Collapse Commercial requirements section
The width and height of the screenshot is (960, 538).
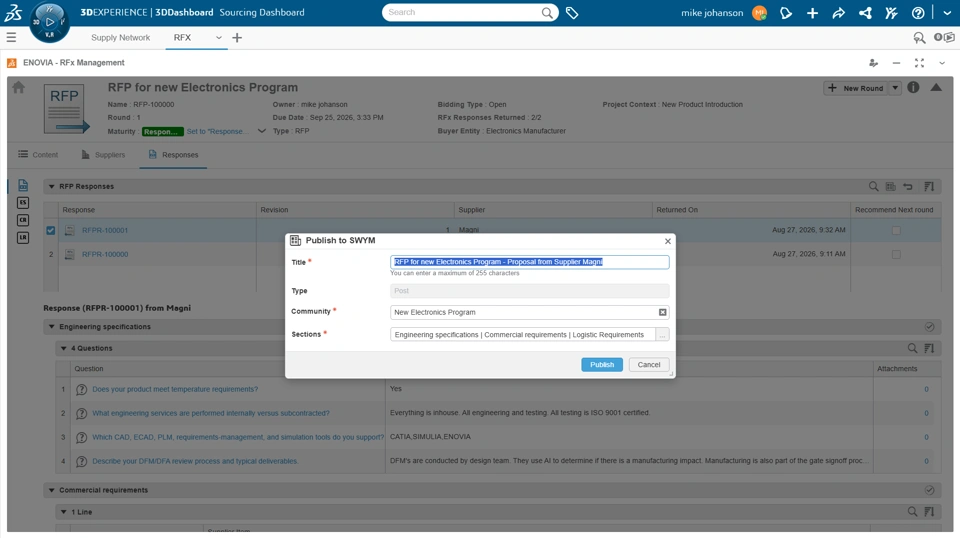51,490
